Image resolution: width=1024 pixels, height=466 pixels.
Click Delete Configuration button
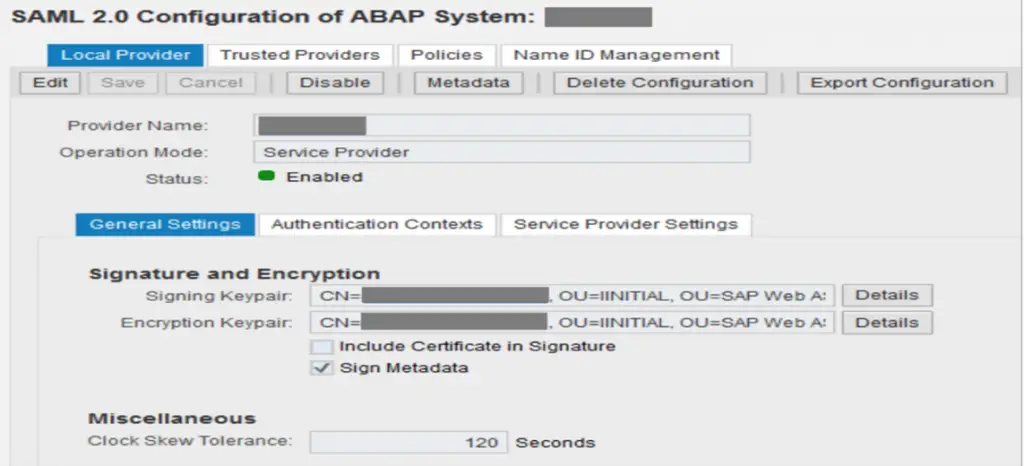[660, 83]
